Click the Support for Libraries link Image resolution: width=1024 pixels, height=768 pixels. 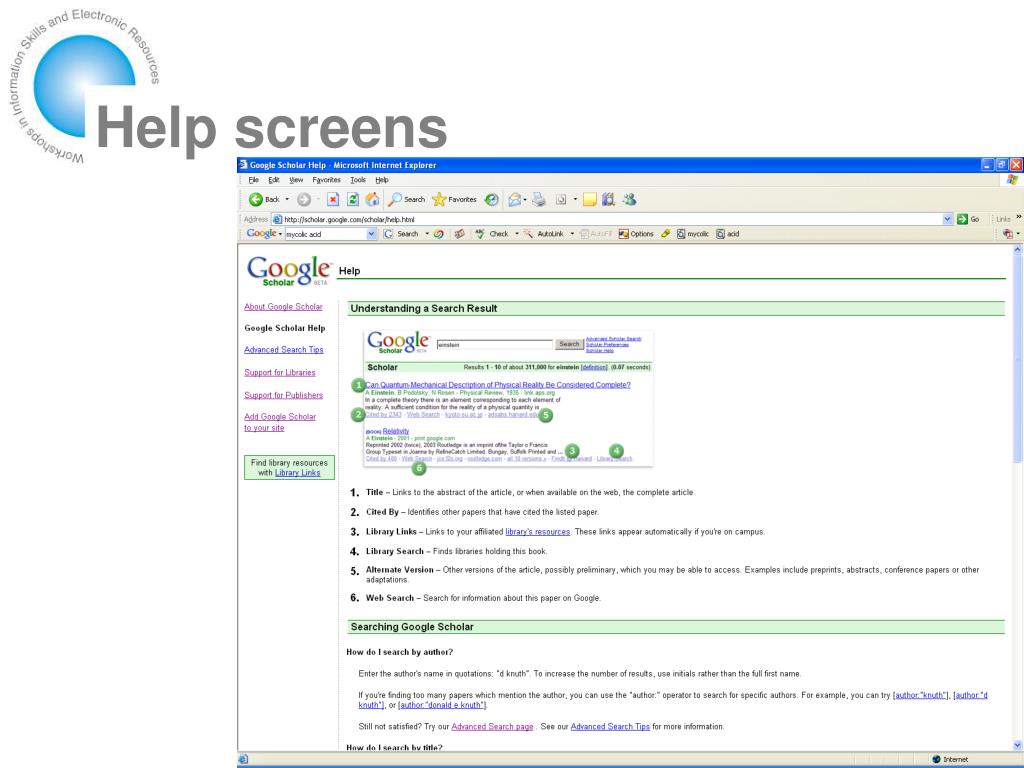[280, 372]
